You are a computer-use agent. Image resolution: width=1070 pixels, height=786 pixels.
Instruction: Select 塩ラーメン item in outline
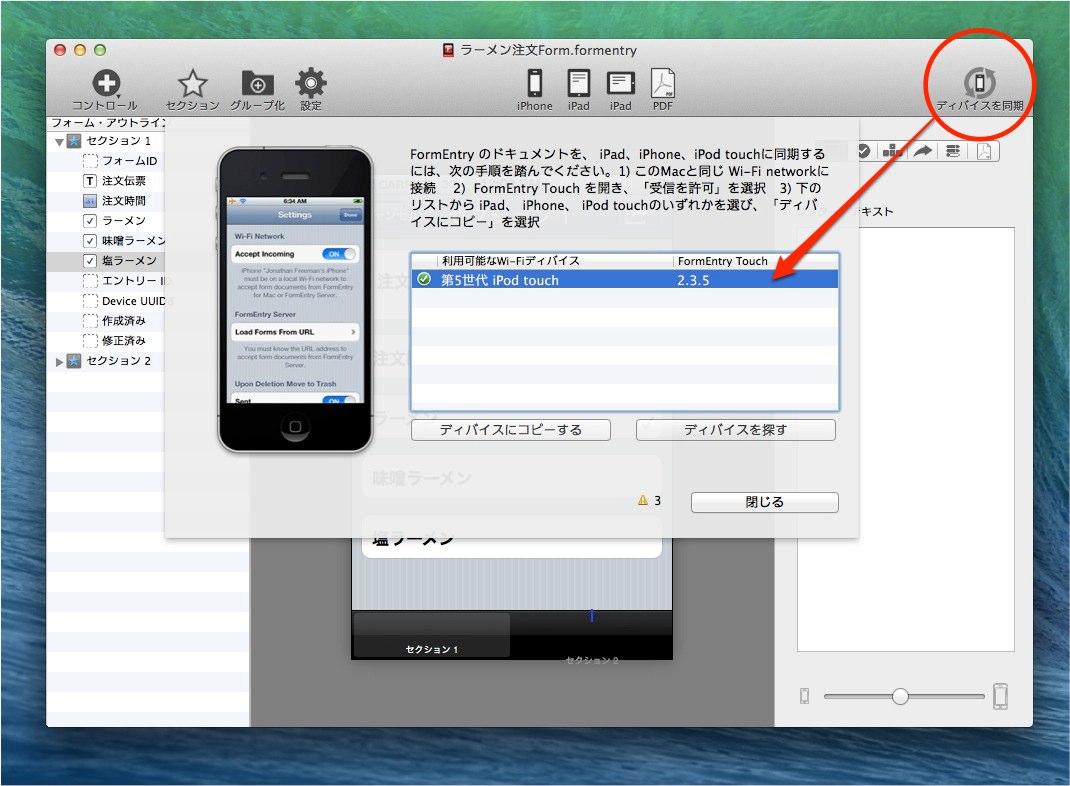click(120, 261)
